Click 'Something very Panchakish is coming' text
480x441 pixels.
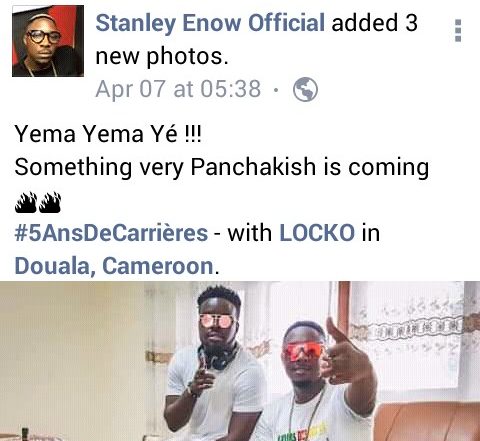pos(222,167)
